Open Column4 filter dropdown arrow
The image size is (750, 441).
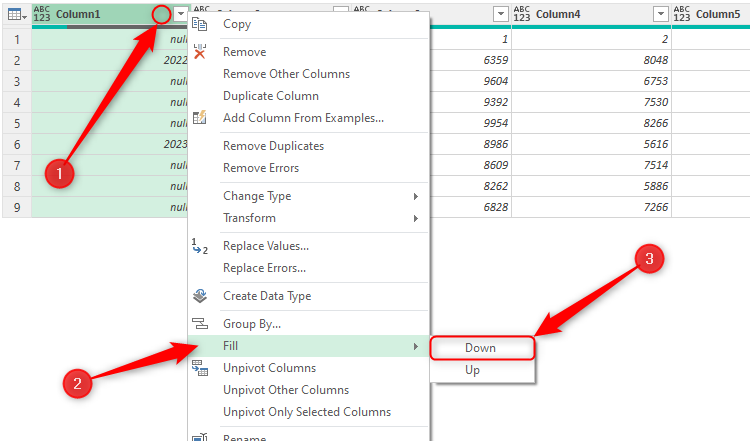(x=661, y=14)
